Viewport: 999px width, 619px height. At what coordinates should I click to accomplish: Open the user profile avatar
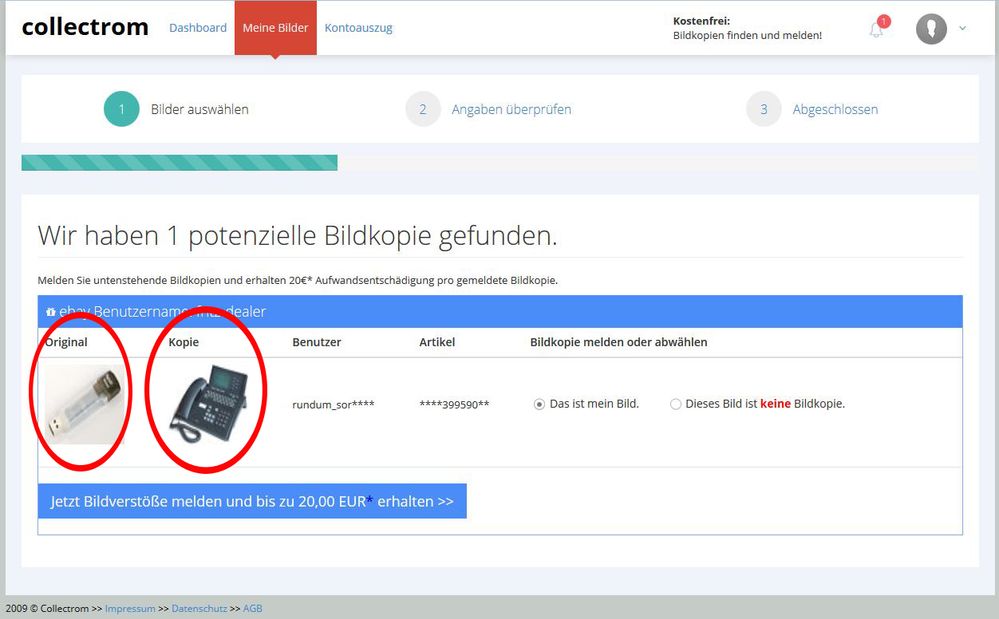click(x=930, y=29)
